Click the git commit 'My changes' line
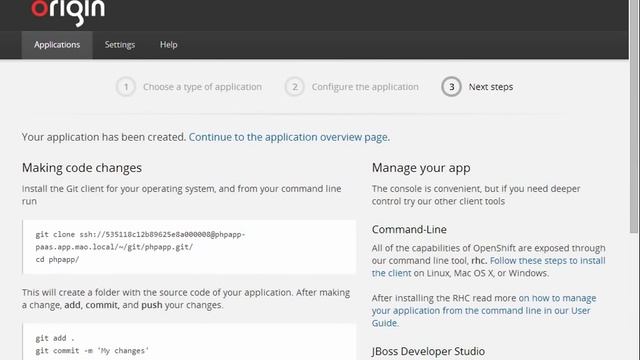 point(92,351)
